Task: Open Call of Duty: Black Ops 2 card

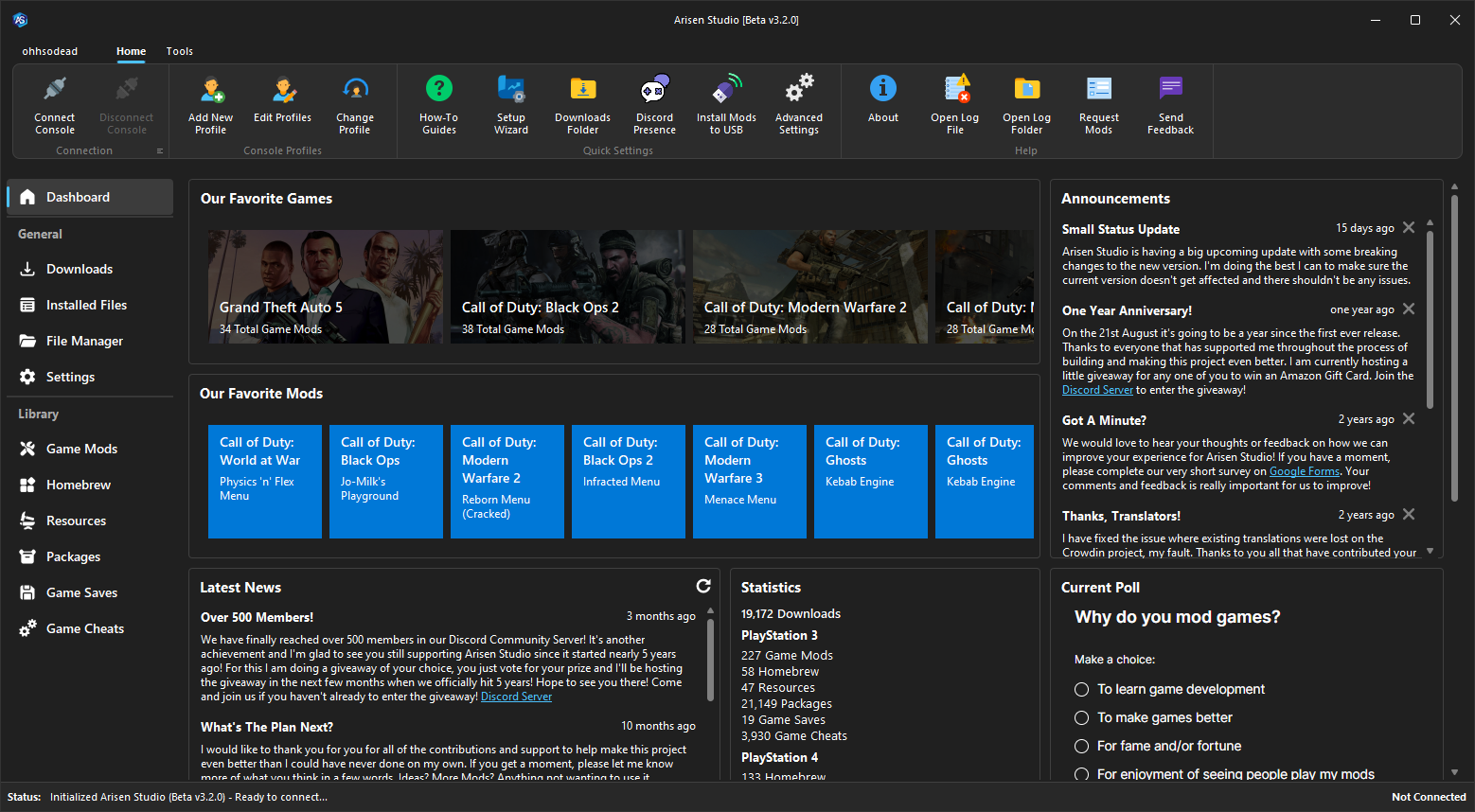Action: 568,287
